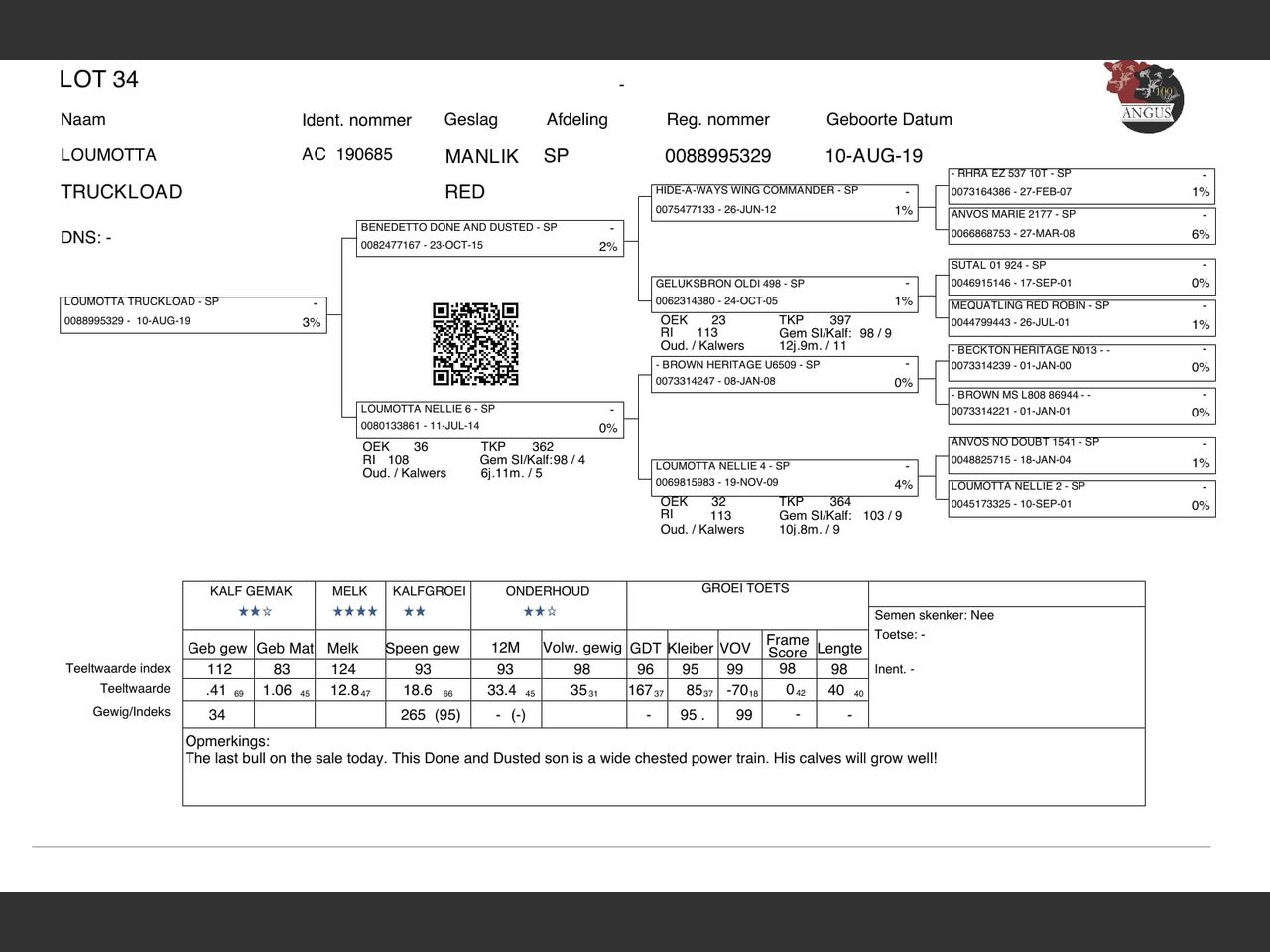This screenshot has width=1270, height=952.
Task: Click the HIDE-A-WAYS WING COMMANDER box
Action: coord(783,201)
